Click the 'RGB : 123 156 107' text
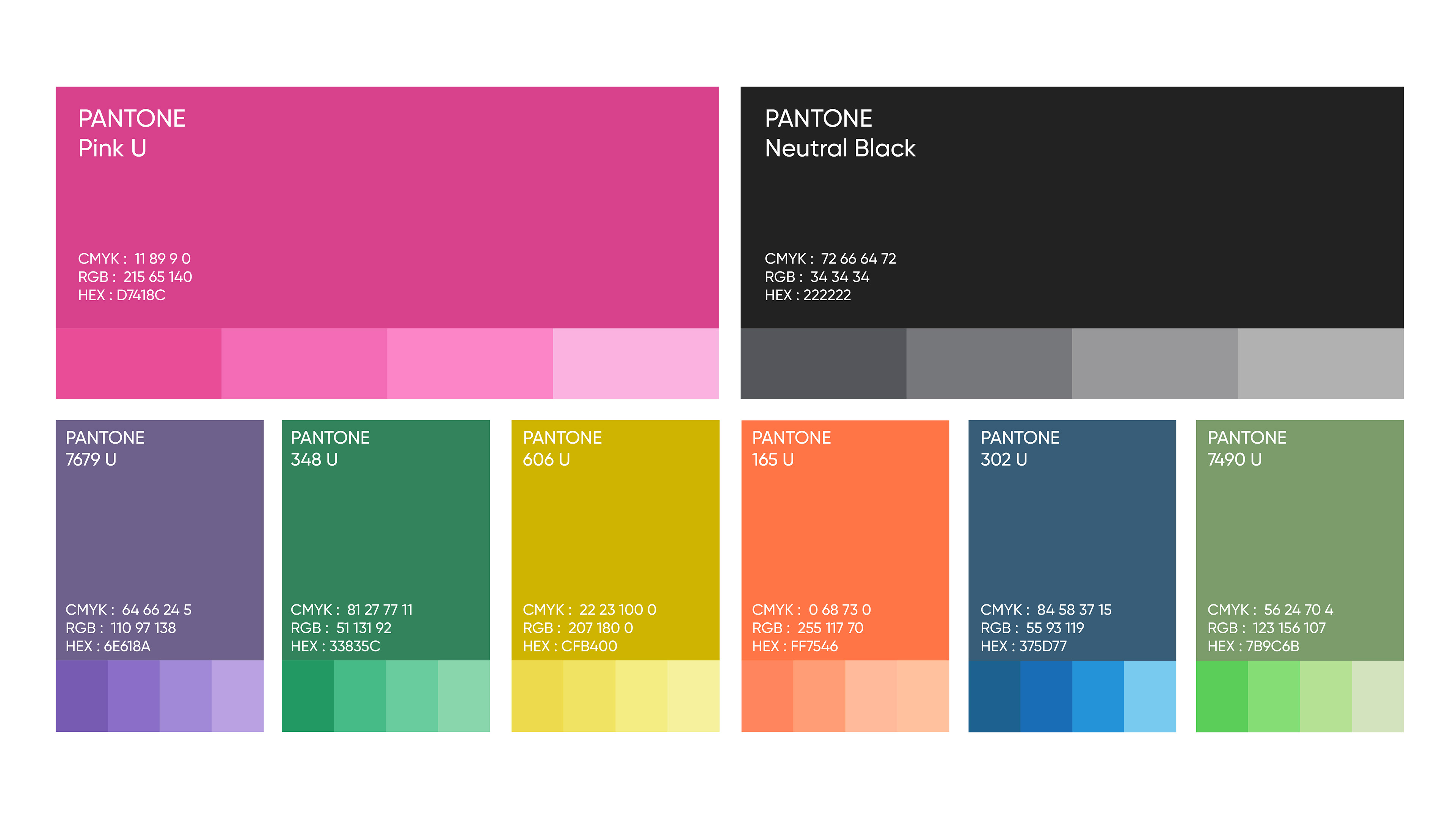Image resolution: width=1456 pixels, height=819 pixels. 1266,628
